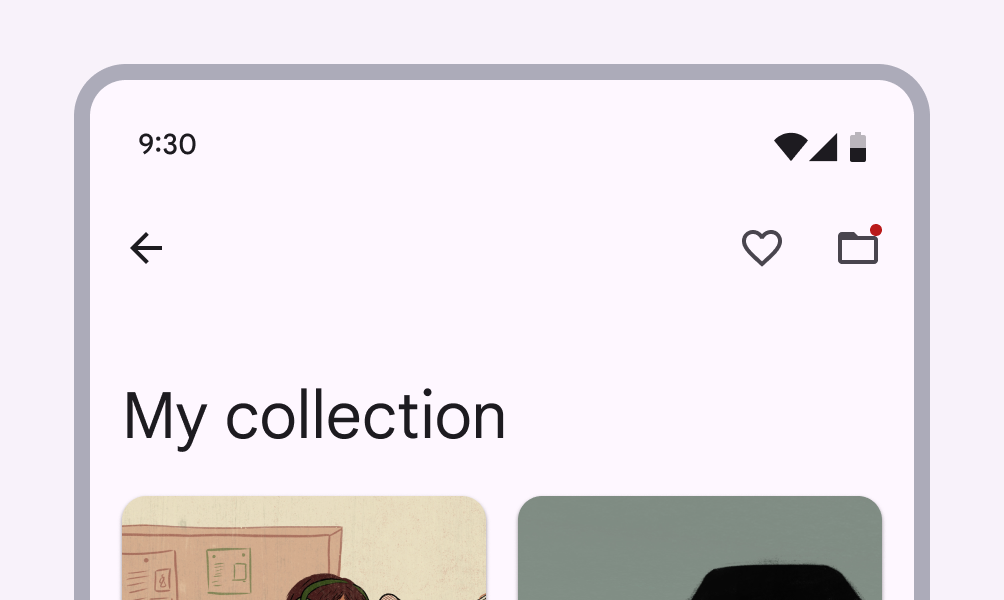1004x600 pixels.
Task: Click the word "My" in the title
Action: [165, 419]
